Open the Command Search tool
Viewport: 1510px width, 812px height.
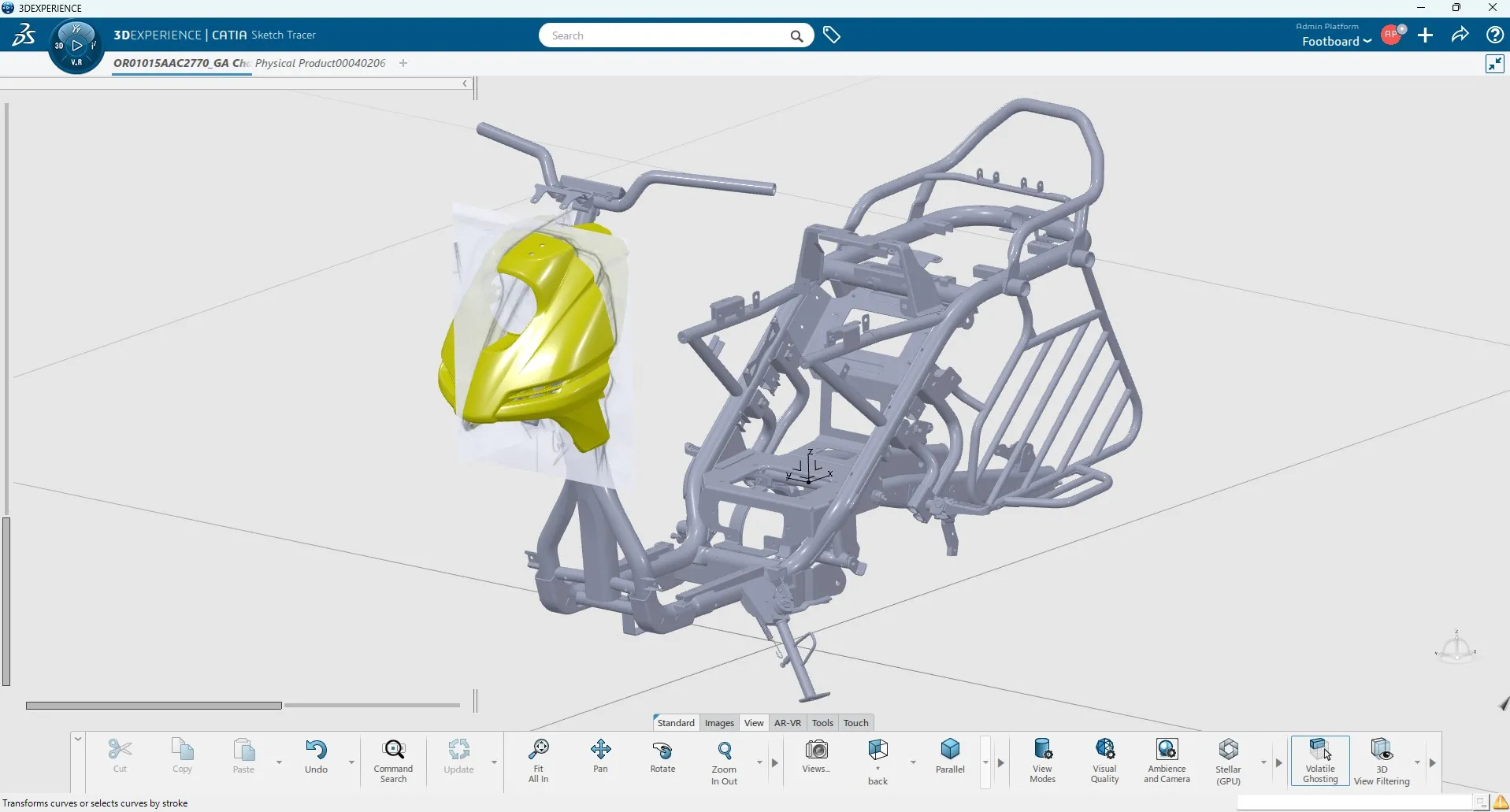tap(393, 758)
